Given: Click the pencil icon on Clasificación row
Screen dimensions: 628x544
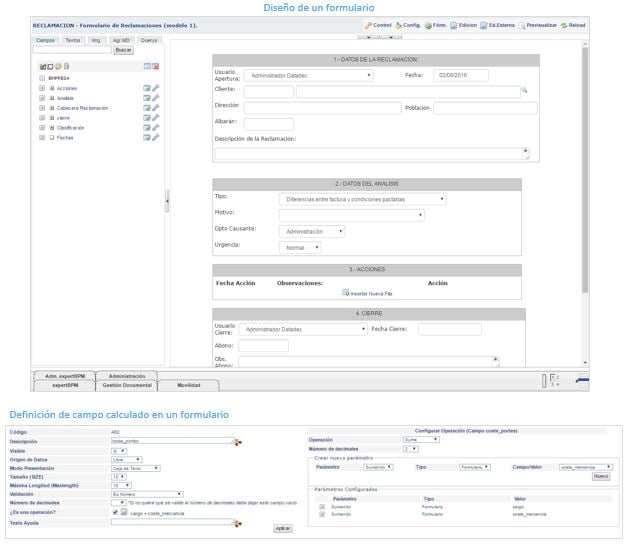Looking at the screenshot, I should point(155,127).
